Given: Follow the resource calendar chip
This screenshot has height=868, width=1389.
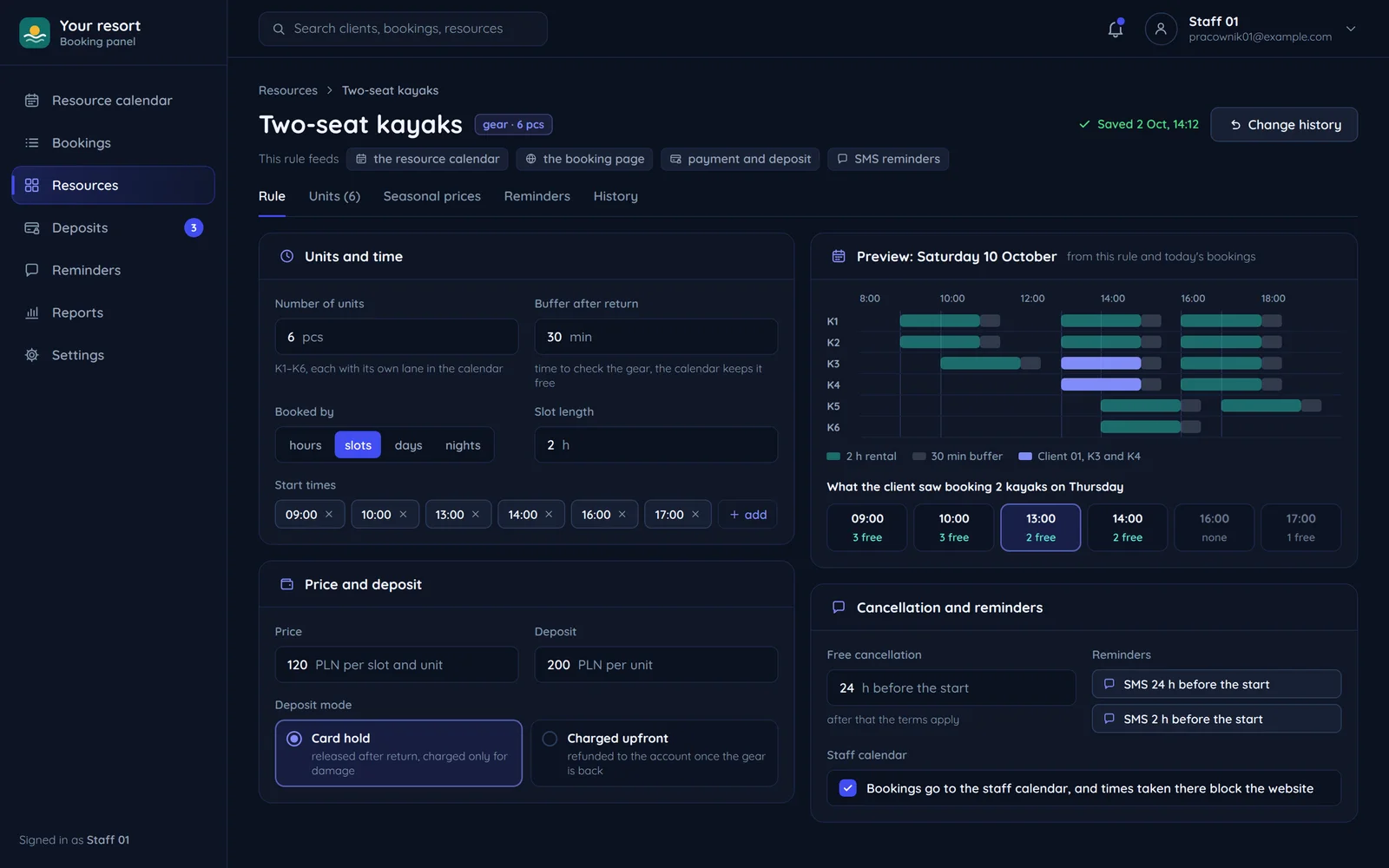Looking at the screenshot, I should [x=428, y=159].
